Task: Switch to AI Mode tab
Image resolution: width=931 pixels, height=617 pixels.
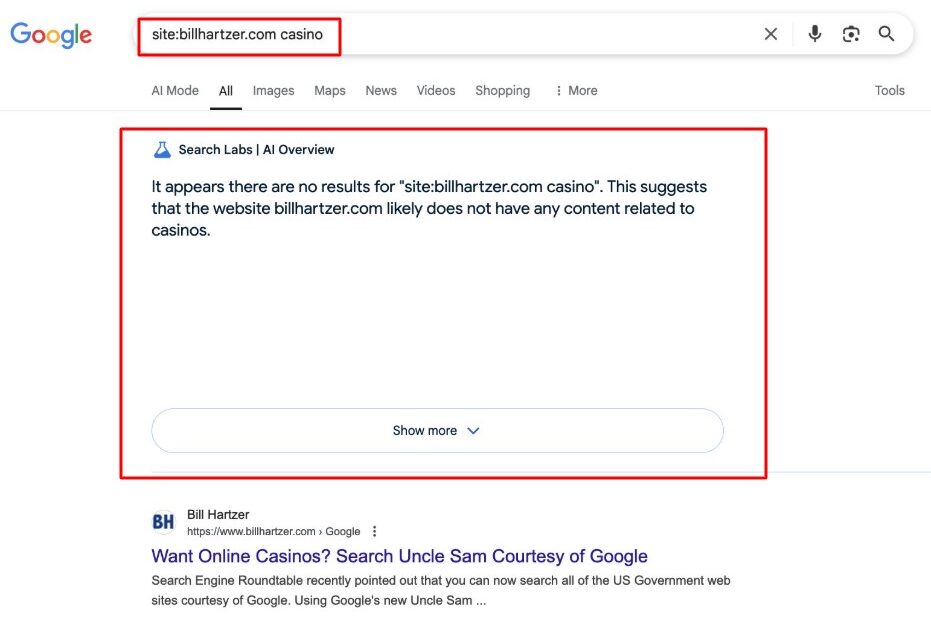Action: coord(175,90)
